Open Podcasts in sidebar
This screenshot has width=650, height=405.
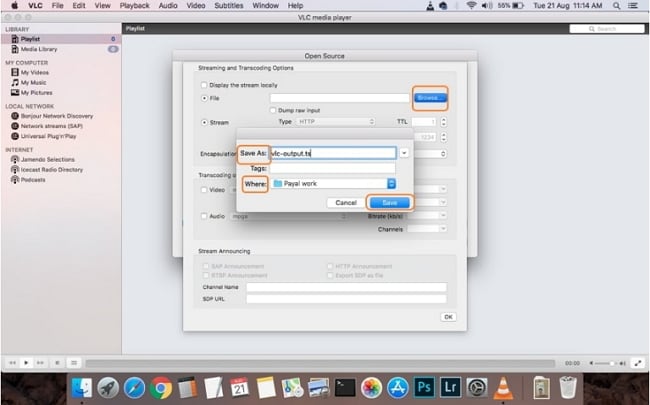click(x=33, y=180)
